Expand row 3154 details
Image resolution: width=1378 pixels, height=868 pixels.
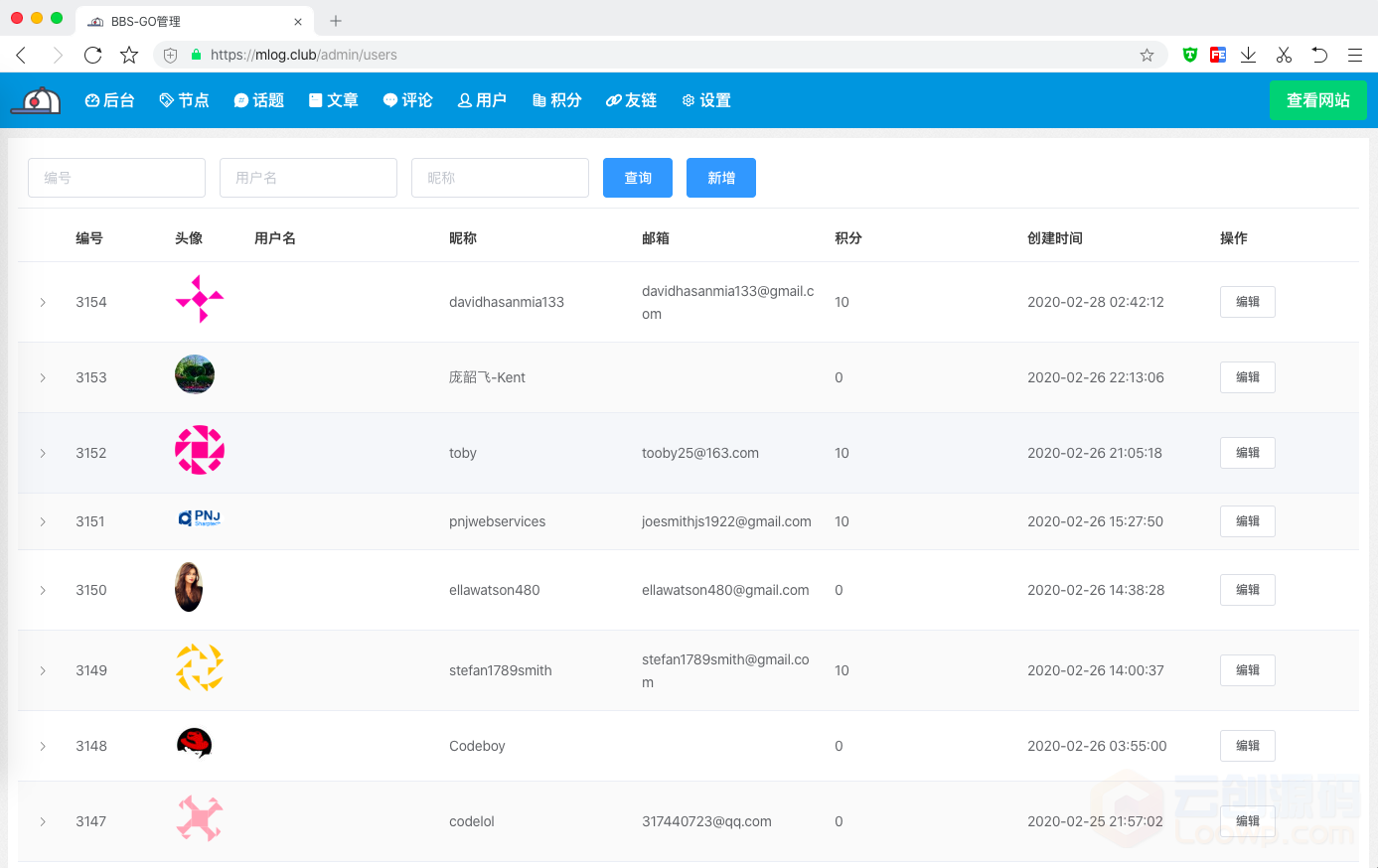43,302
